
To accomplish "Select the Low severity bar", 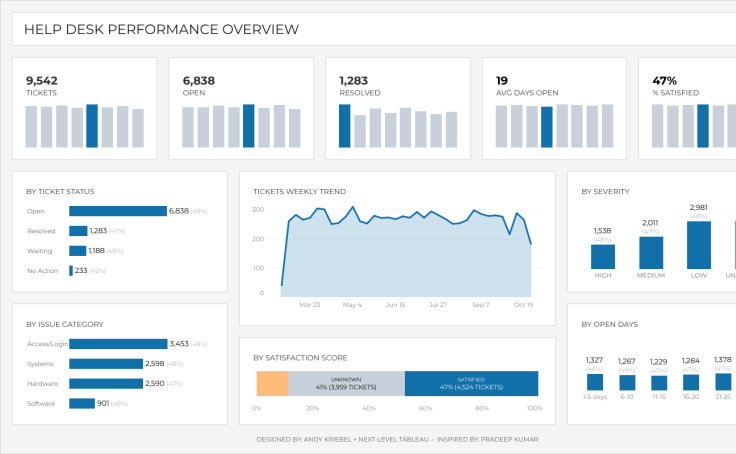I will coord(699,245).
